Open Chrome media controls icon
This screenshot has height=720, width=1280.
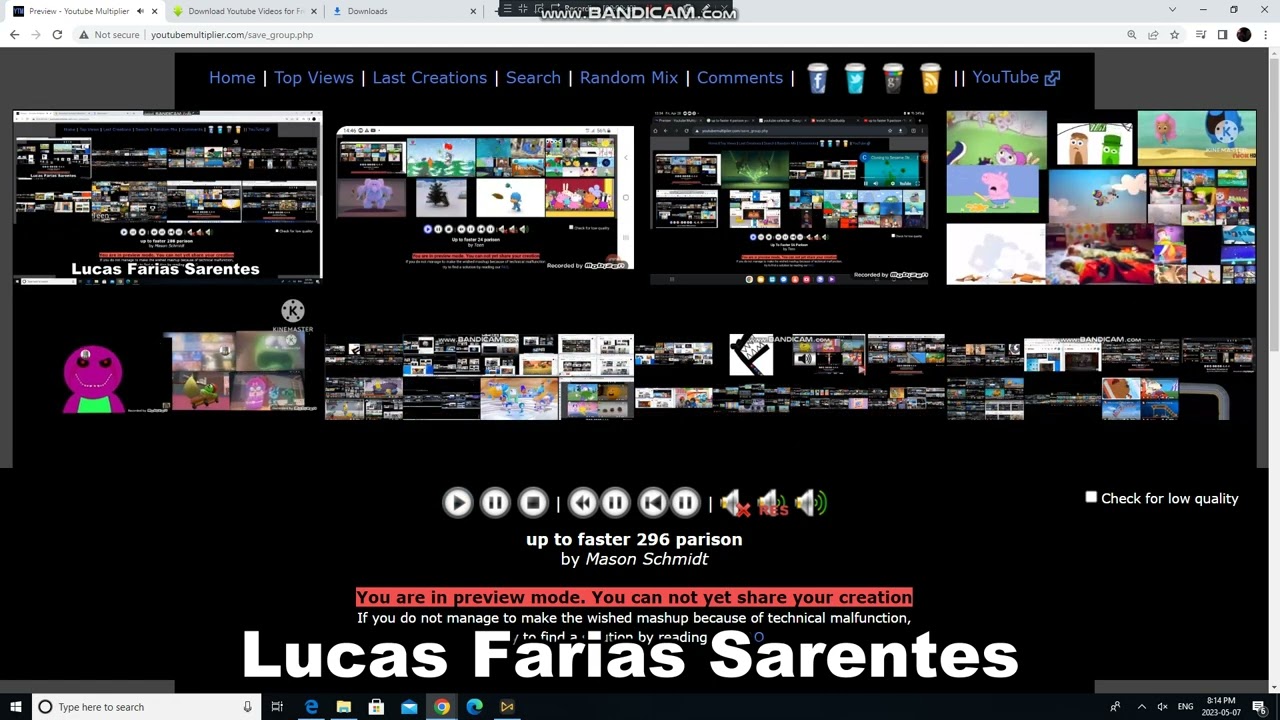pos(1201,35)
